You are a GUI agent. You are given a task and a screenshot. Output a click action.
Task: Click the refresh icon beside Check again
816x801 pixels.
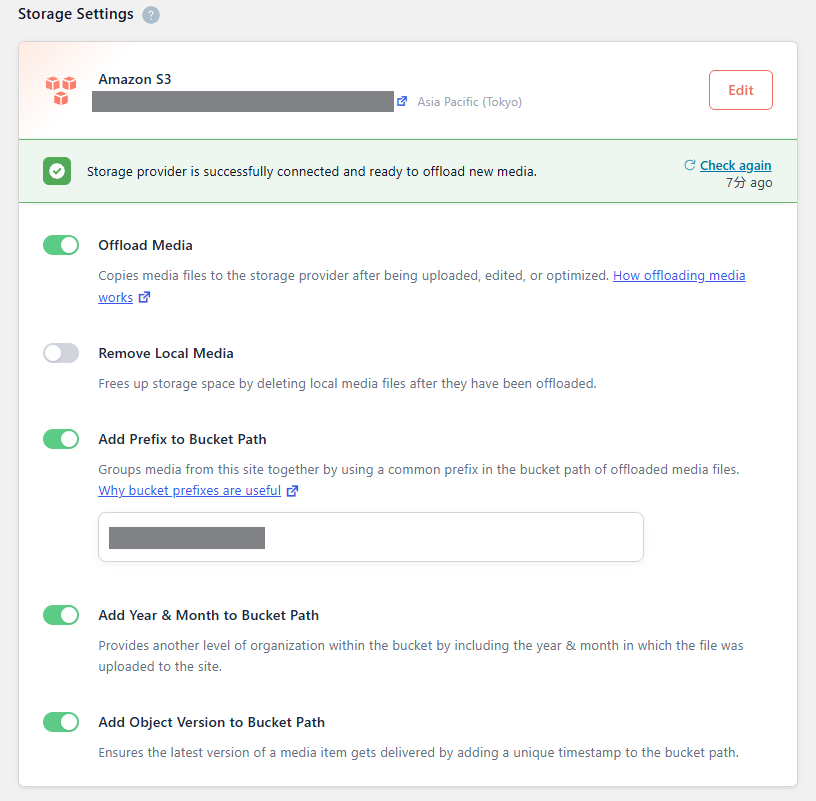click(x=690, y=165)
